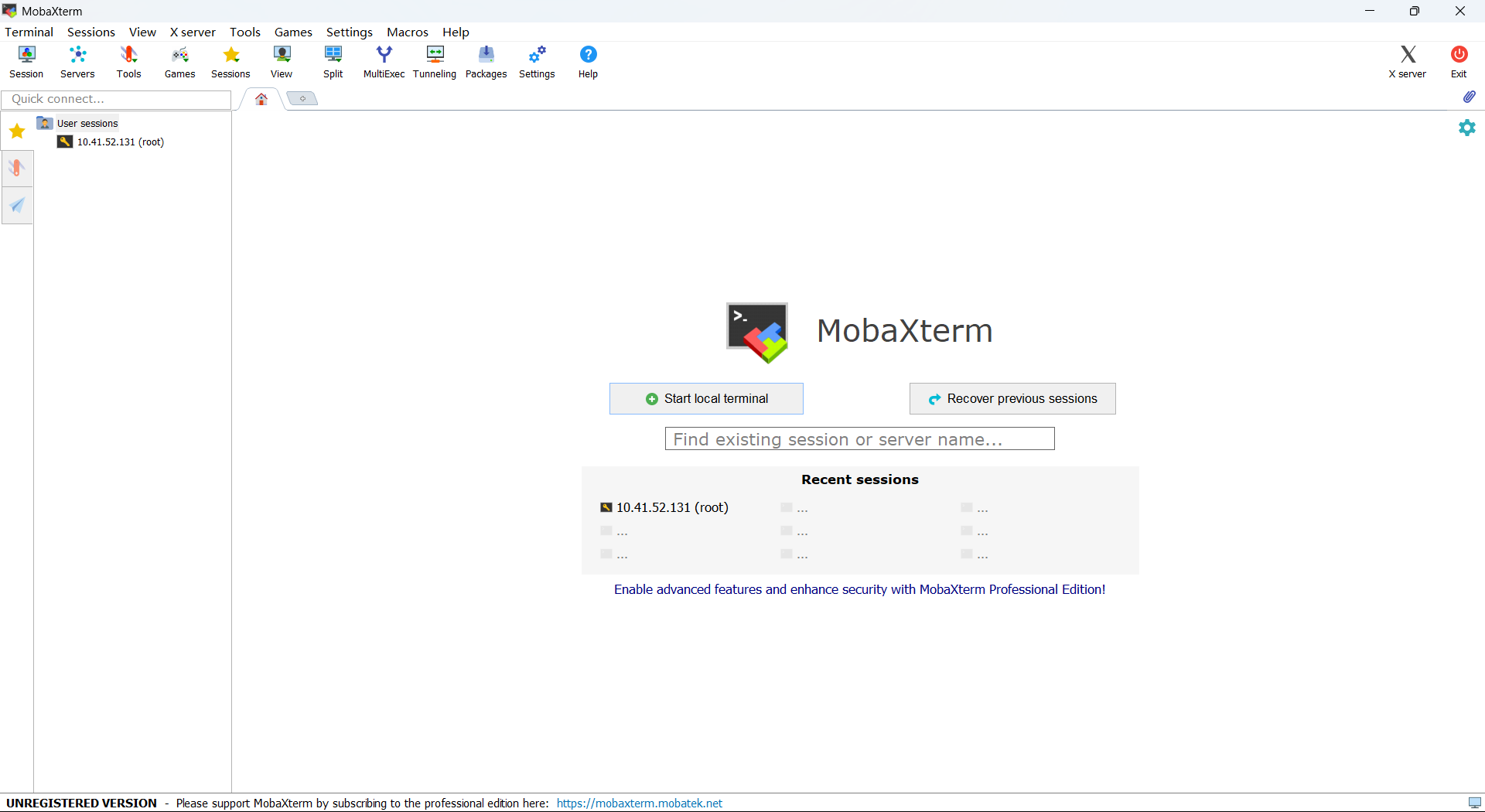Click the Packages toolbar icon
Screen dimensions: 1485x812
coord(486,62)
